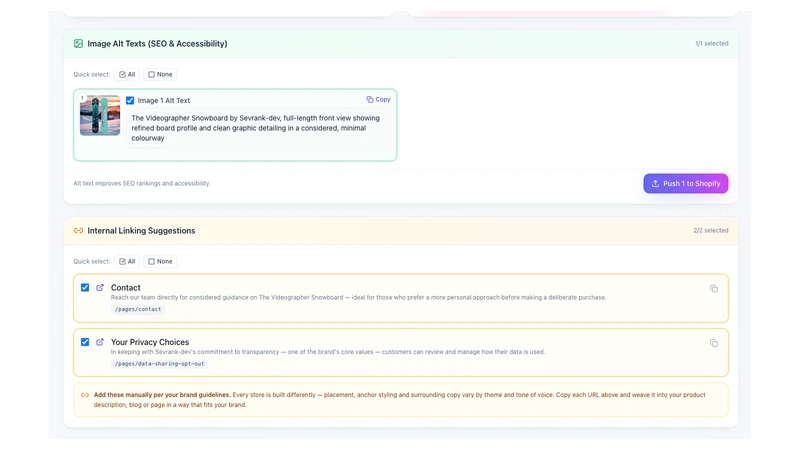Image resolution: width=800 pixels, height=450 pixels.
Task: Click the Internal Linking Suggestions heading
Action: pos(141,231)
